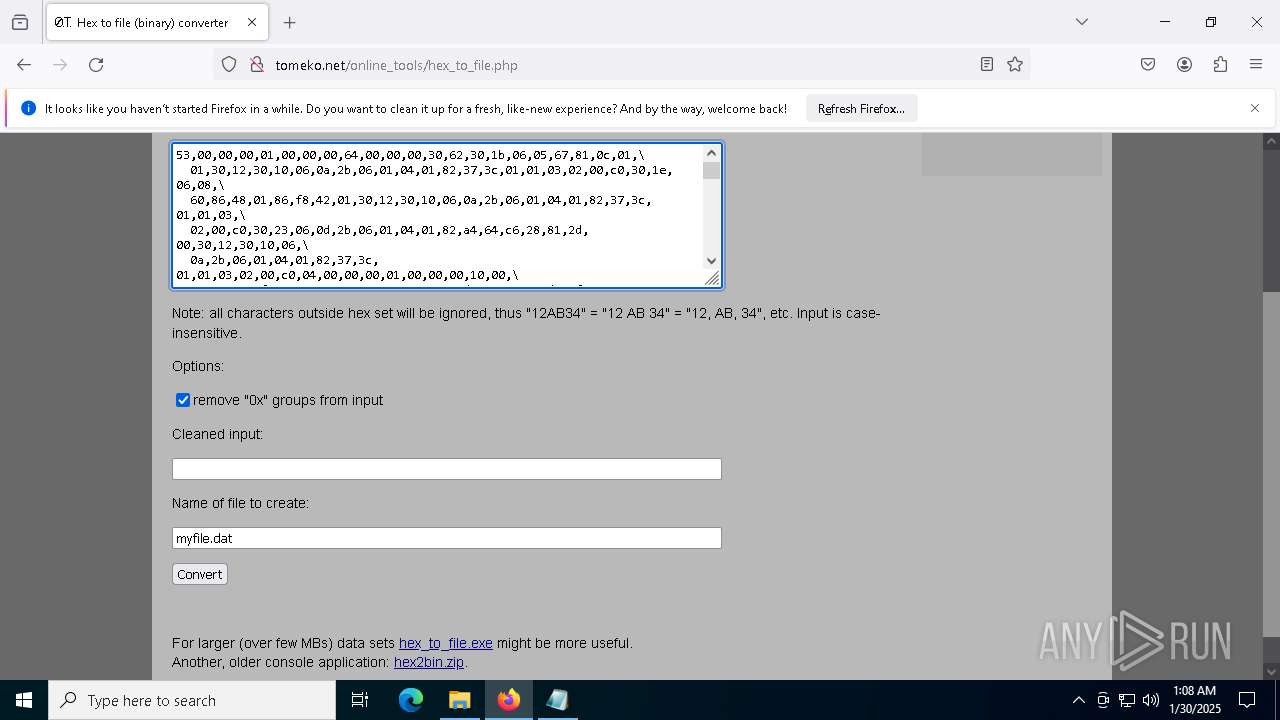Show hidden system tray icons

click(x=1078, y=700)
